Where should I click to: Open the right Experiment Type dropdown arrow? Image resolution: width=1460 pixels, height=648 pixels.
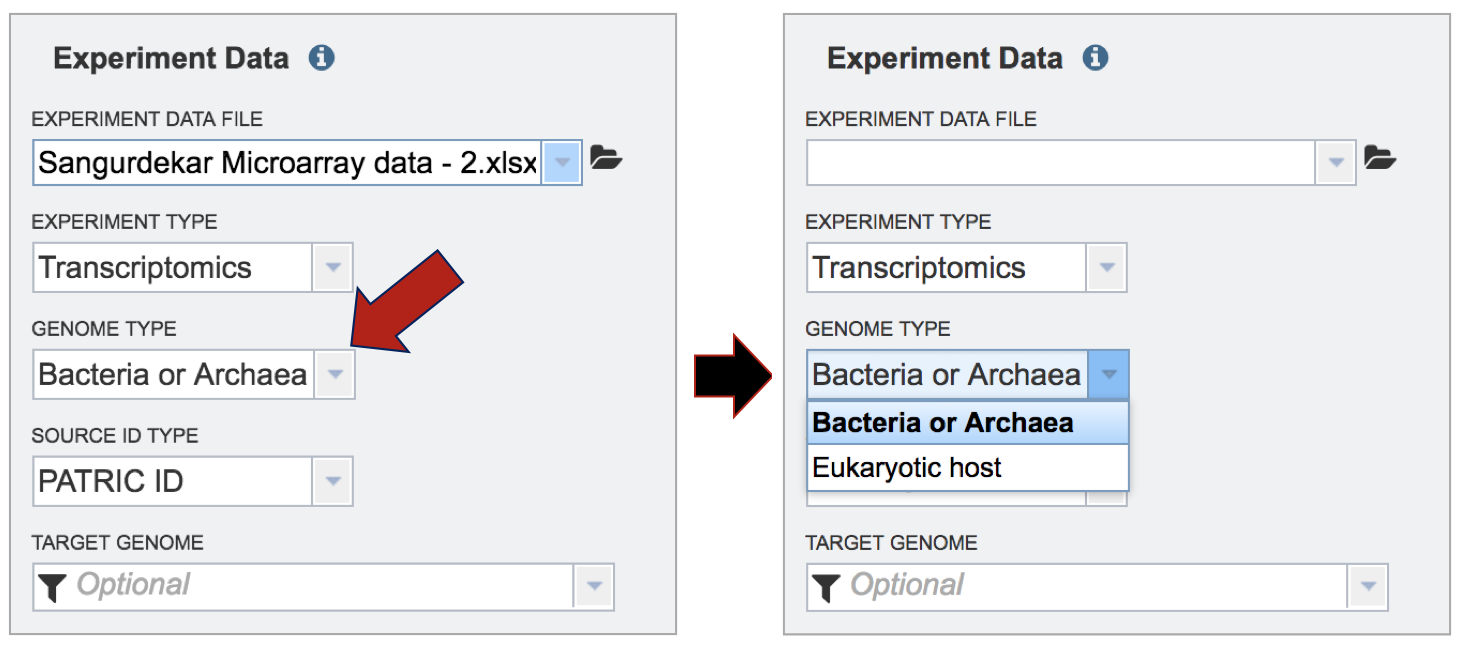[x=1107, y=268]
